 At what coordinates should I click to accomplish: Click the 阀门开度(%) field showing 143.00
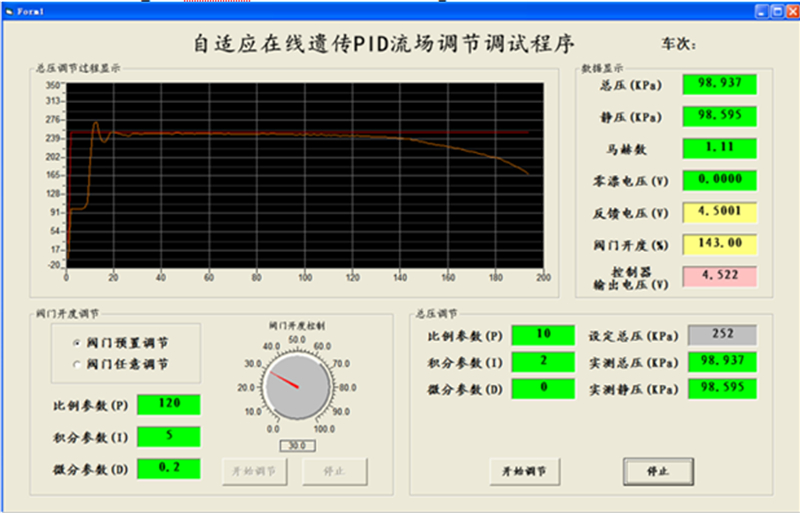point(719,244)
